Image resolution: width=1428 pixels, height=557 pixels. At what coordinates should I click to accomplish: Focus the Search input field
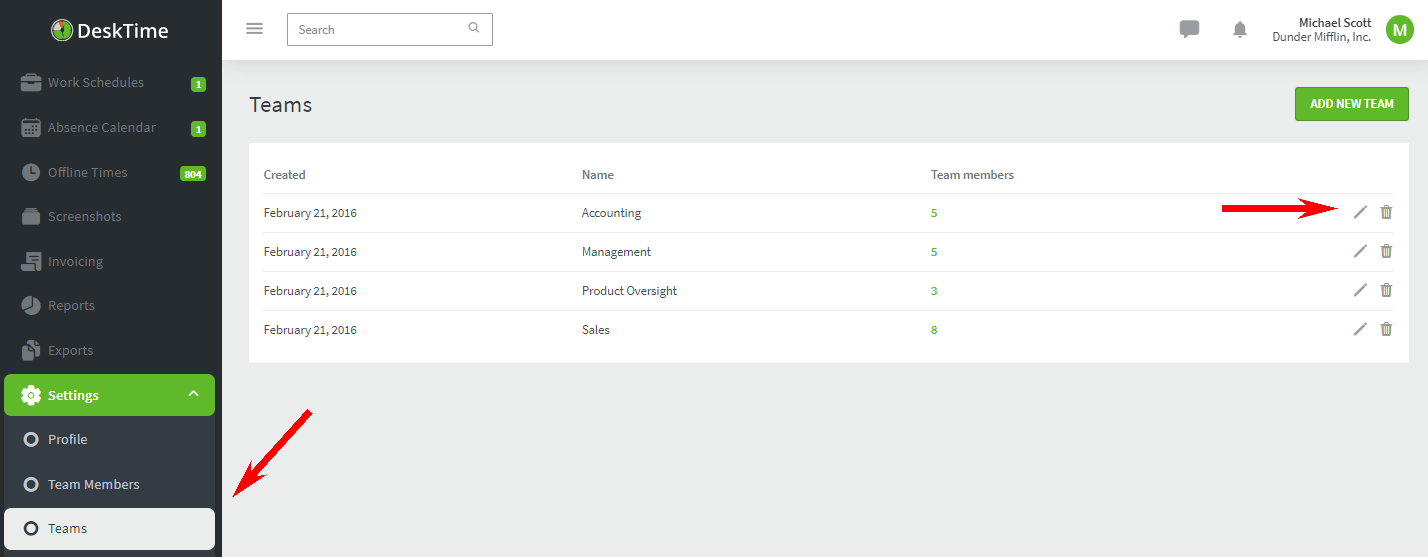(x=390, y=29)
